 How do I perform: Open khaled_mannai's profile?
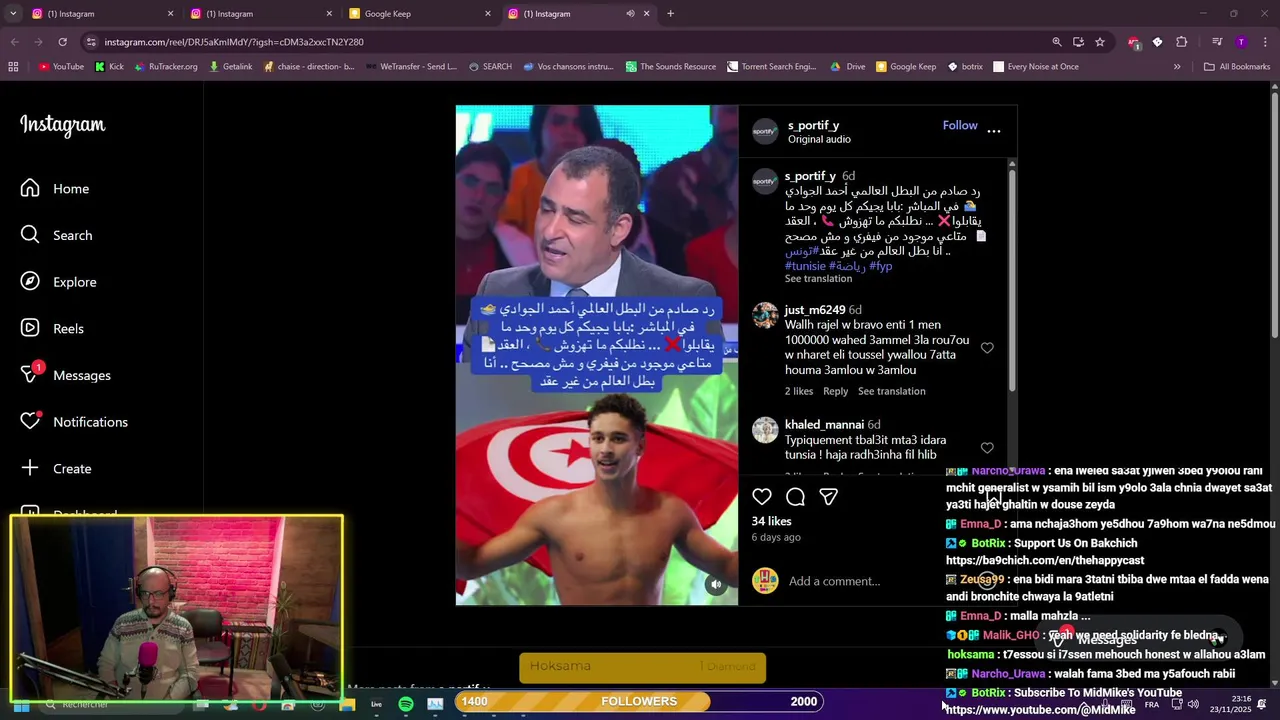coord(824,425)
